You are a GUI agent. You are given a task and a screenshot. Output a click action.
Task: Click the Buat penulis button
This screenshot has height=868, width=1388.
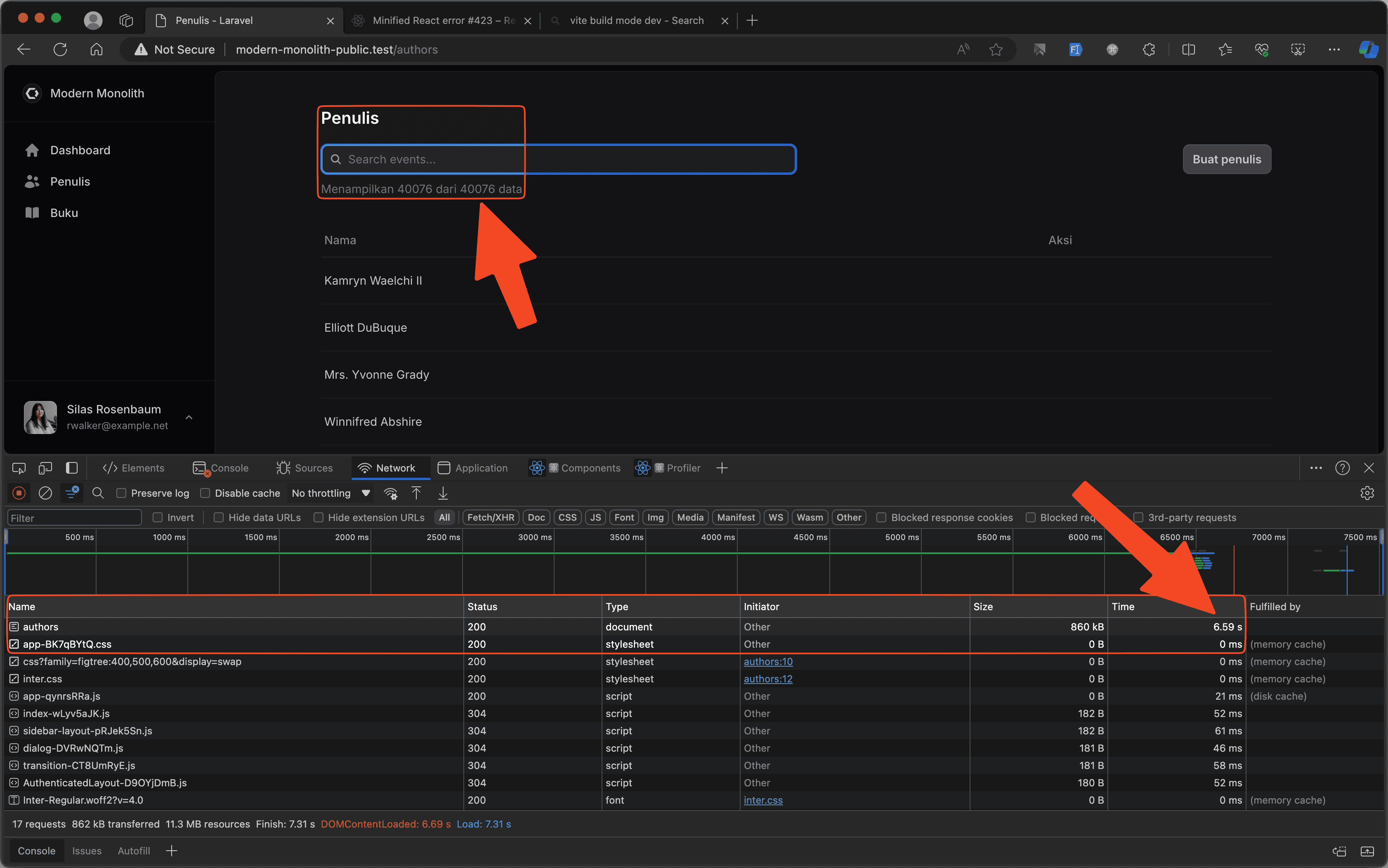pyautogui.click(x=1227, y=159)
